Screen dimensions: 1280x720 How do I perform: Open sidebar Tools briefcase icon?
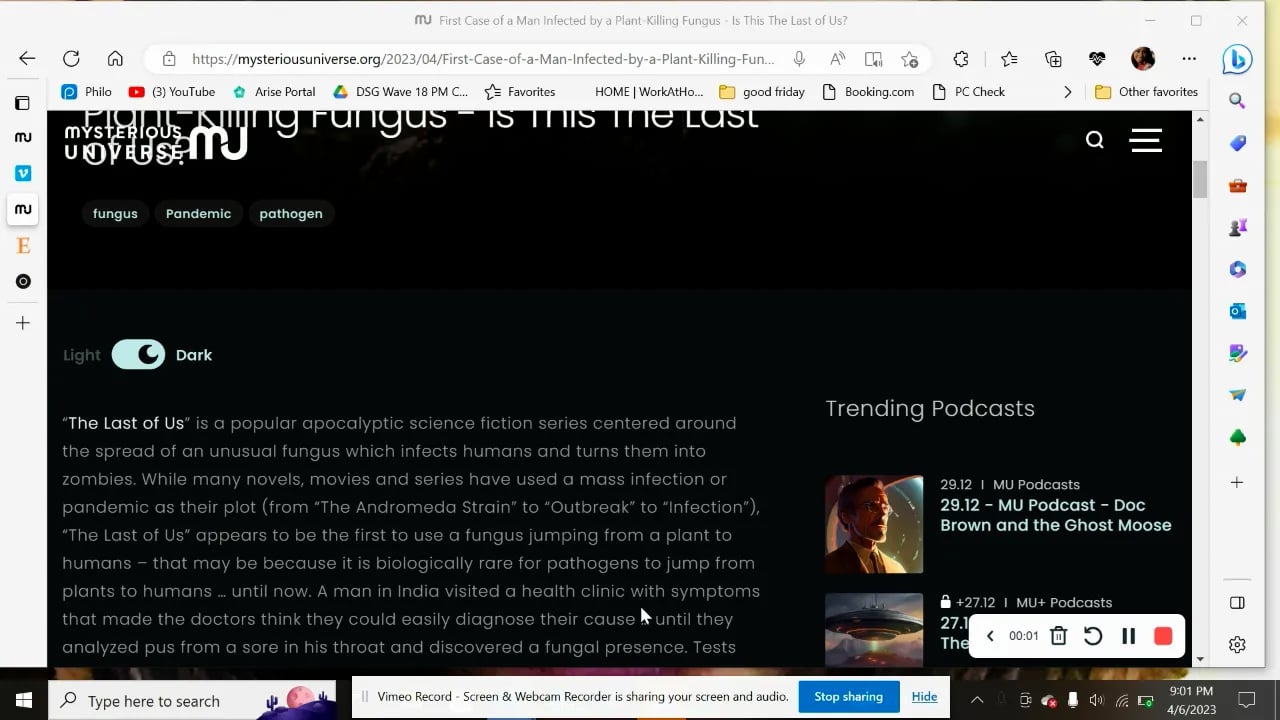(x=1237, y=185)
